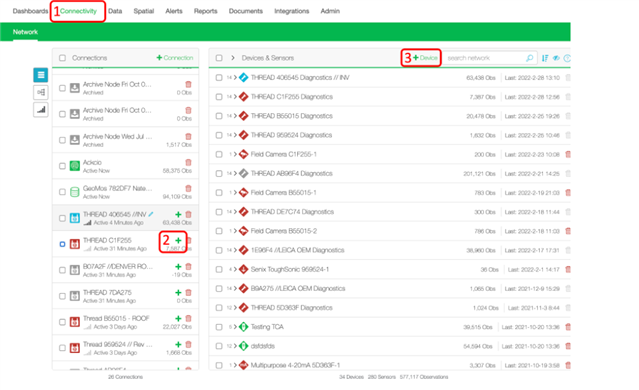Image resolution: width=639 pixels, height=390 pixels.
Task: Select THREAD DE7C74 Diagnostics device row
Action: tap(390, 212)
